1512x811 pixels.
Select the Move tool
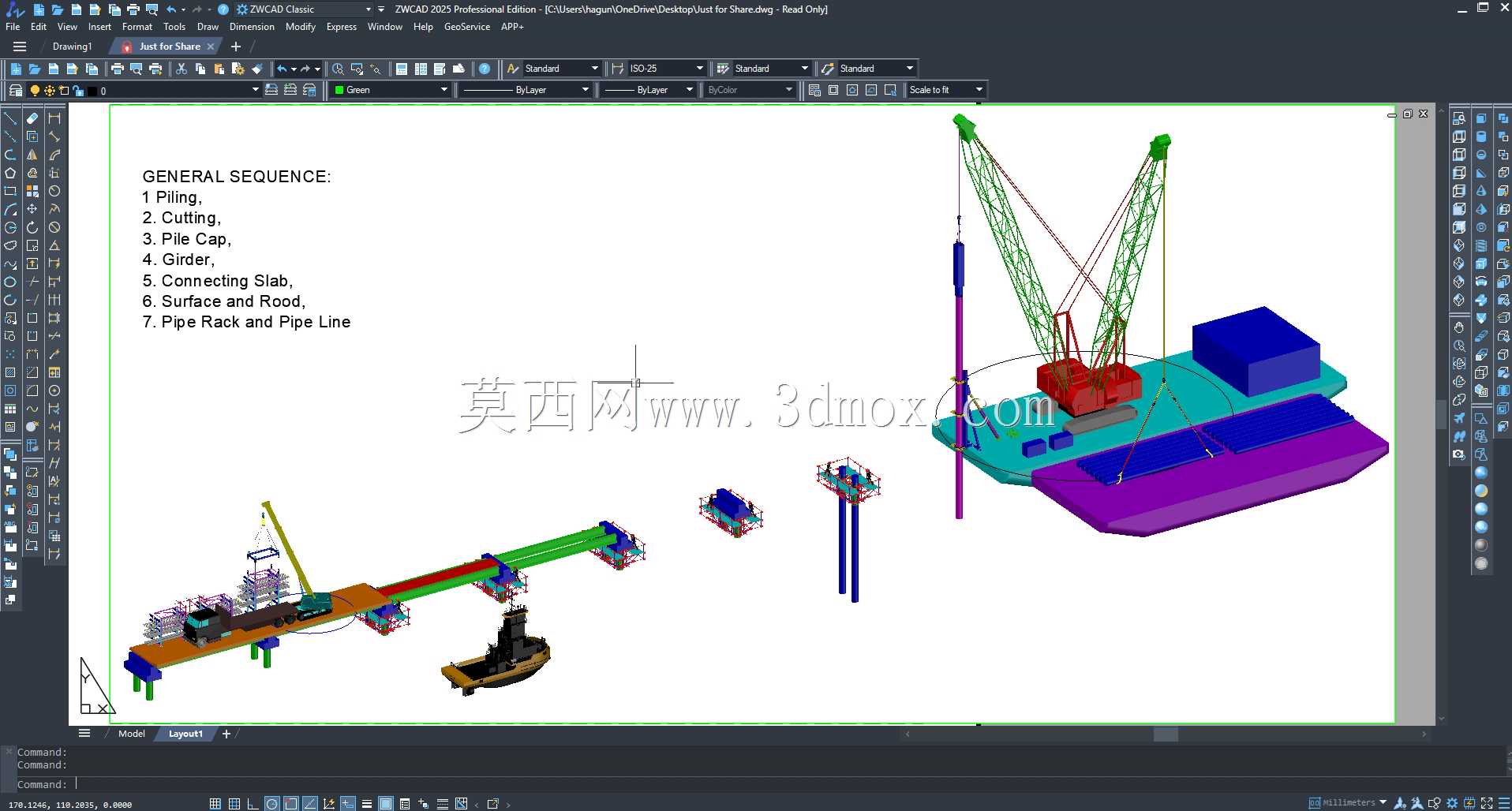[32, 209]
